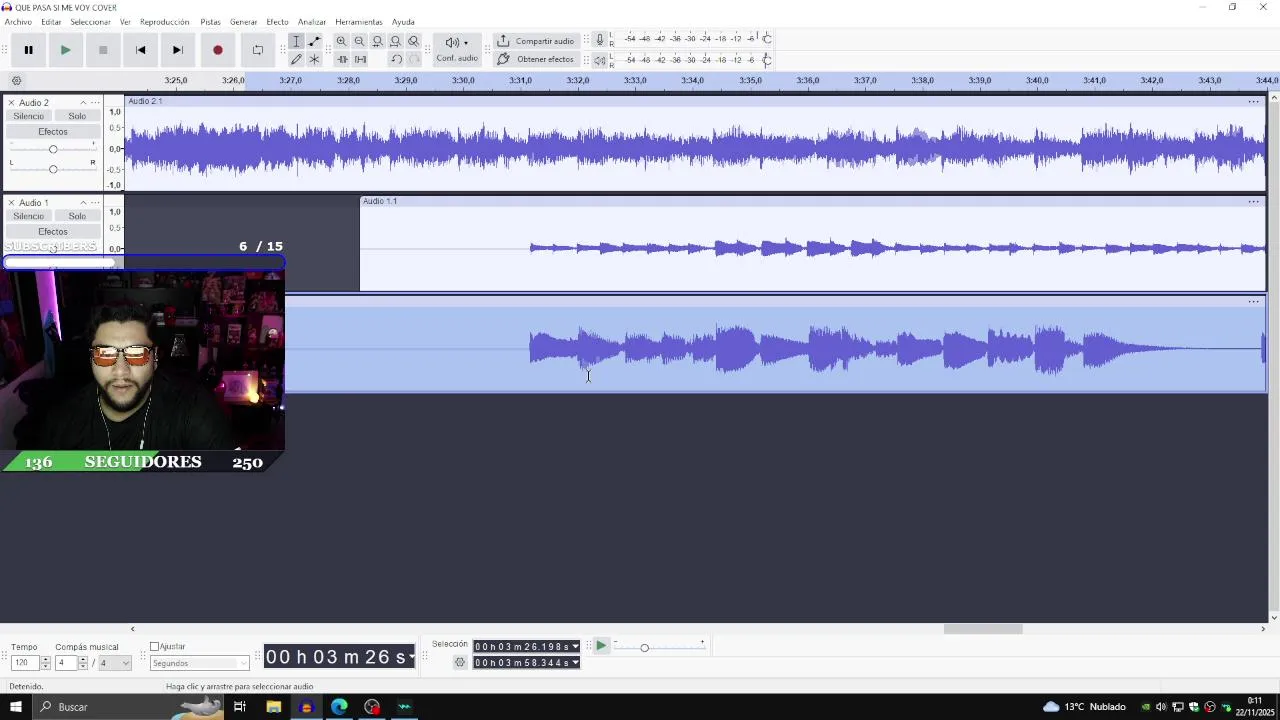Adjust Audio 2 gain slider

pos(53,149)
